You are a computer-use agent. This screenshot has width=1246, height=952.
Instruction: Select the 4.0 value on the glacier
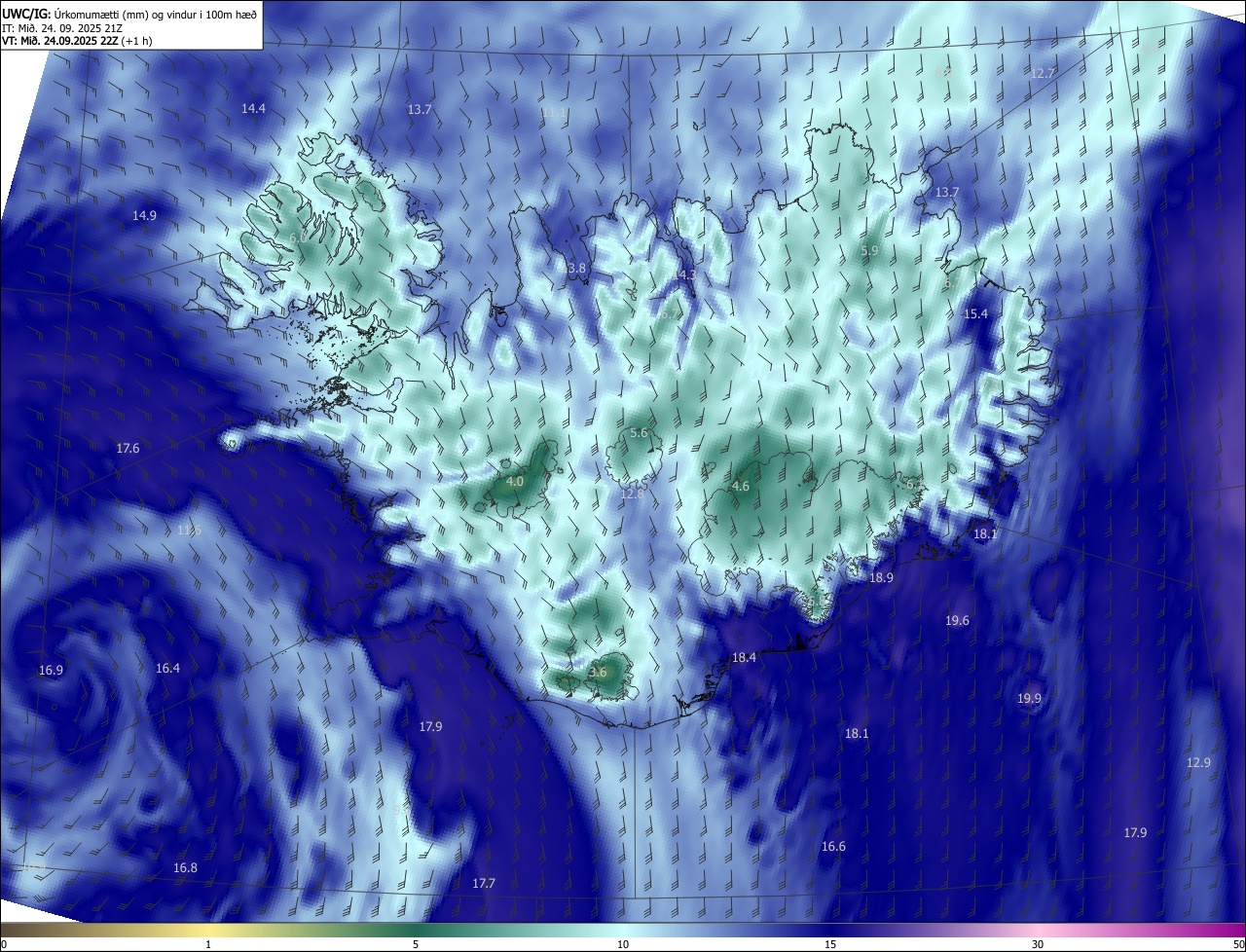click(x=515, y=482)
